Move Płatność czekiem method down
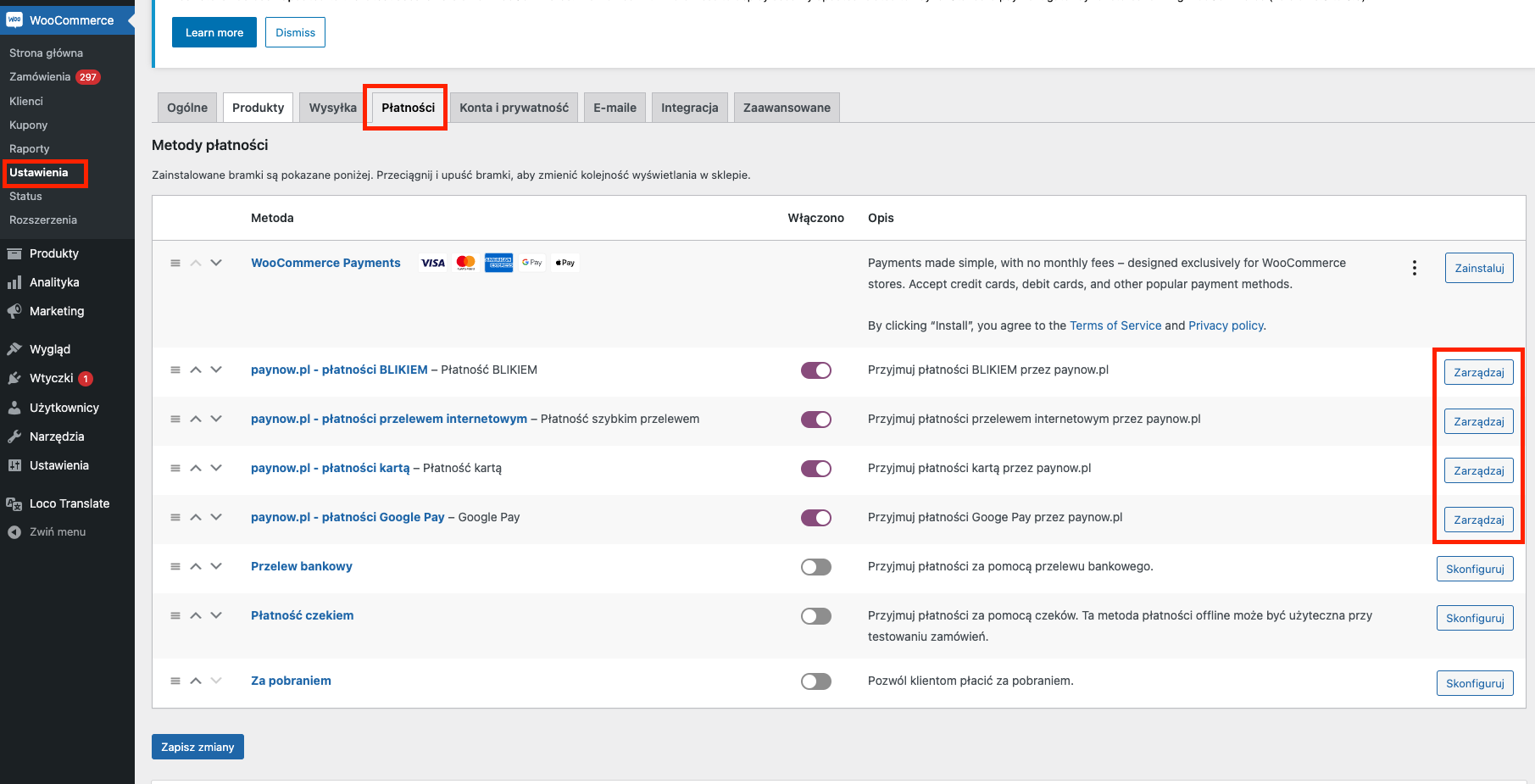This screenshot has height=784, width=1535. point(216,615)
